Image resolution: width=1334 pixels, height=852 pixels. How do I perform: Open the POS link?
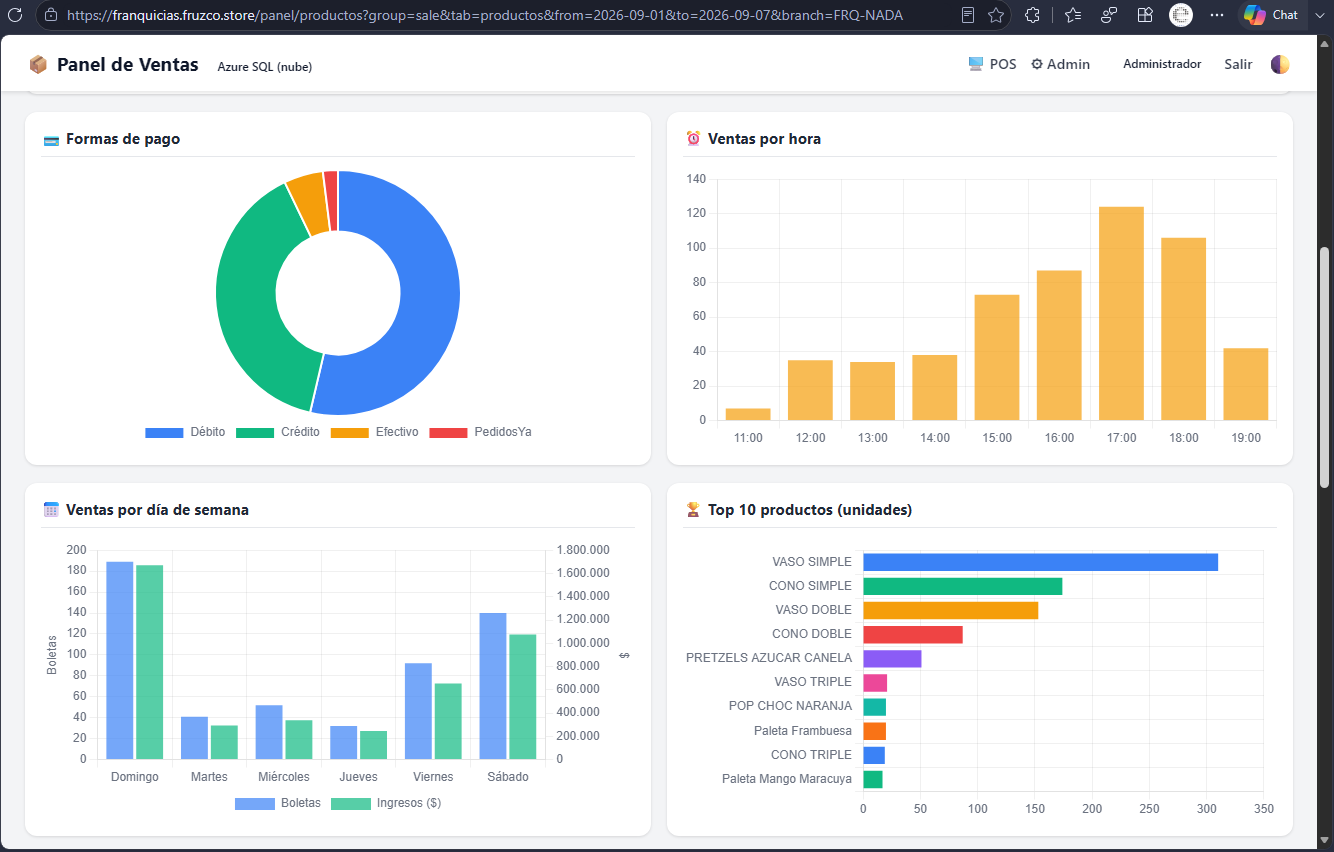(x=992, y=64)
